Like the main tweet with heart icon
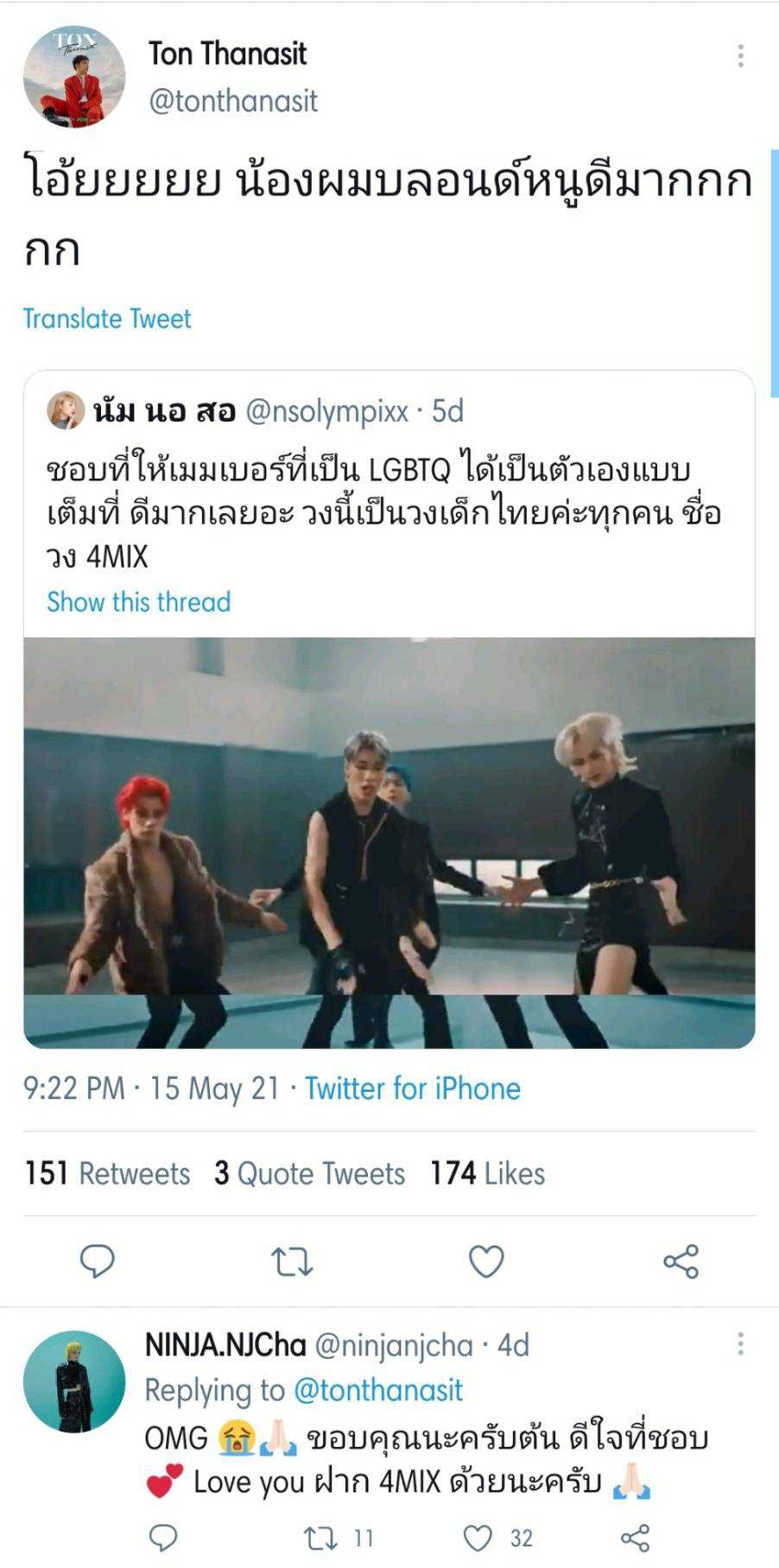Viewport: 779px width, 1568px height. tap(486, 1262)
